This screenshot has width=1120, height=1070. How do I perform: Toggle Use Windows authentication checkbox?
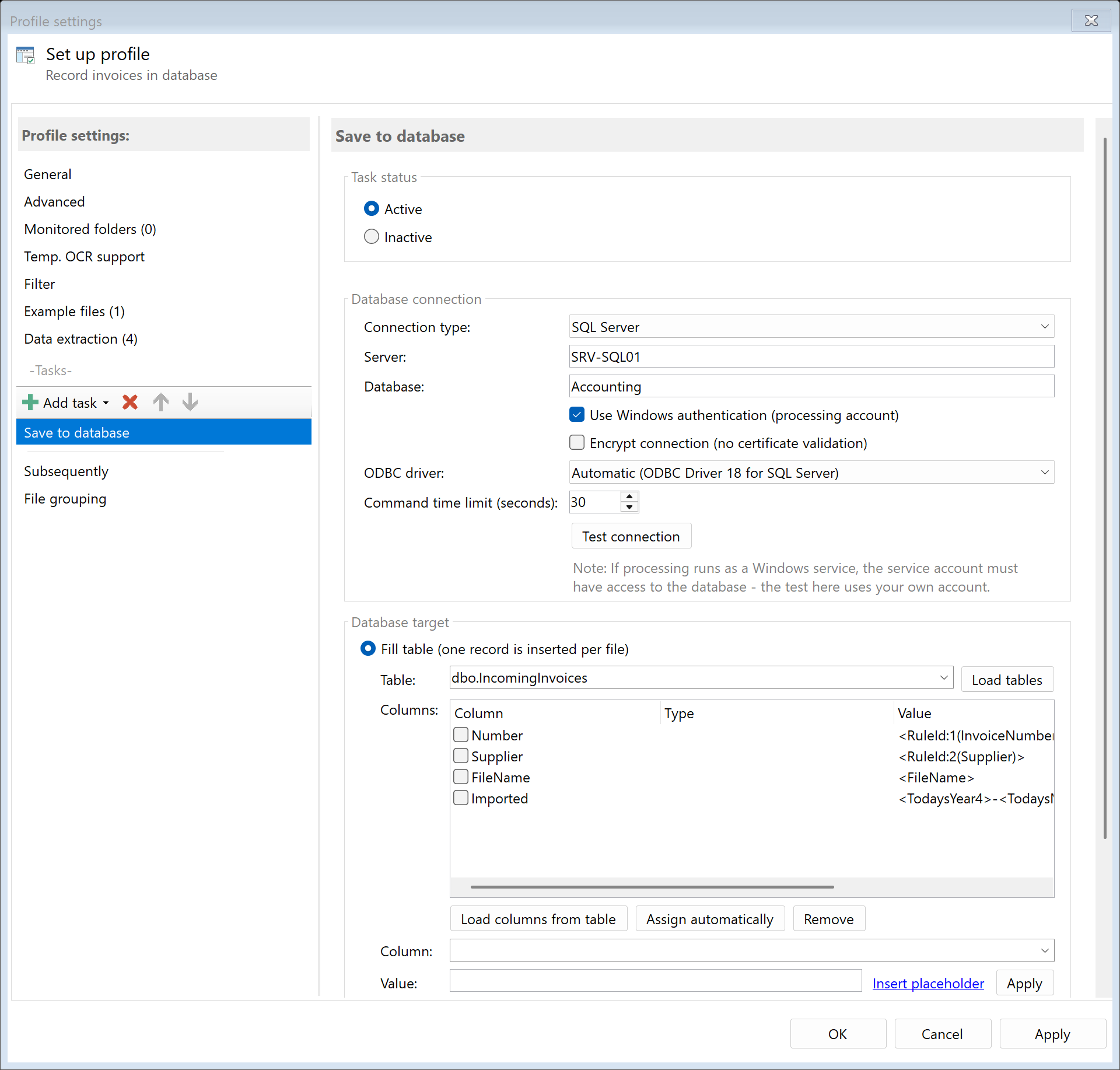click(577, 415)
